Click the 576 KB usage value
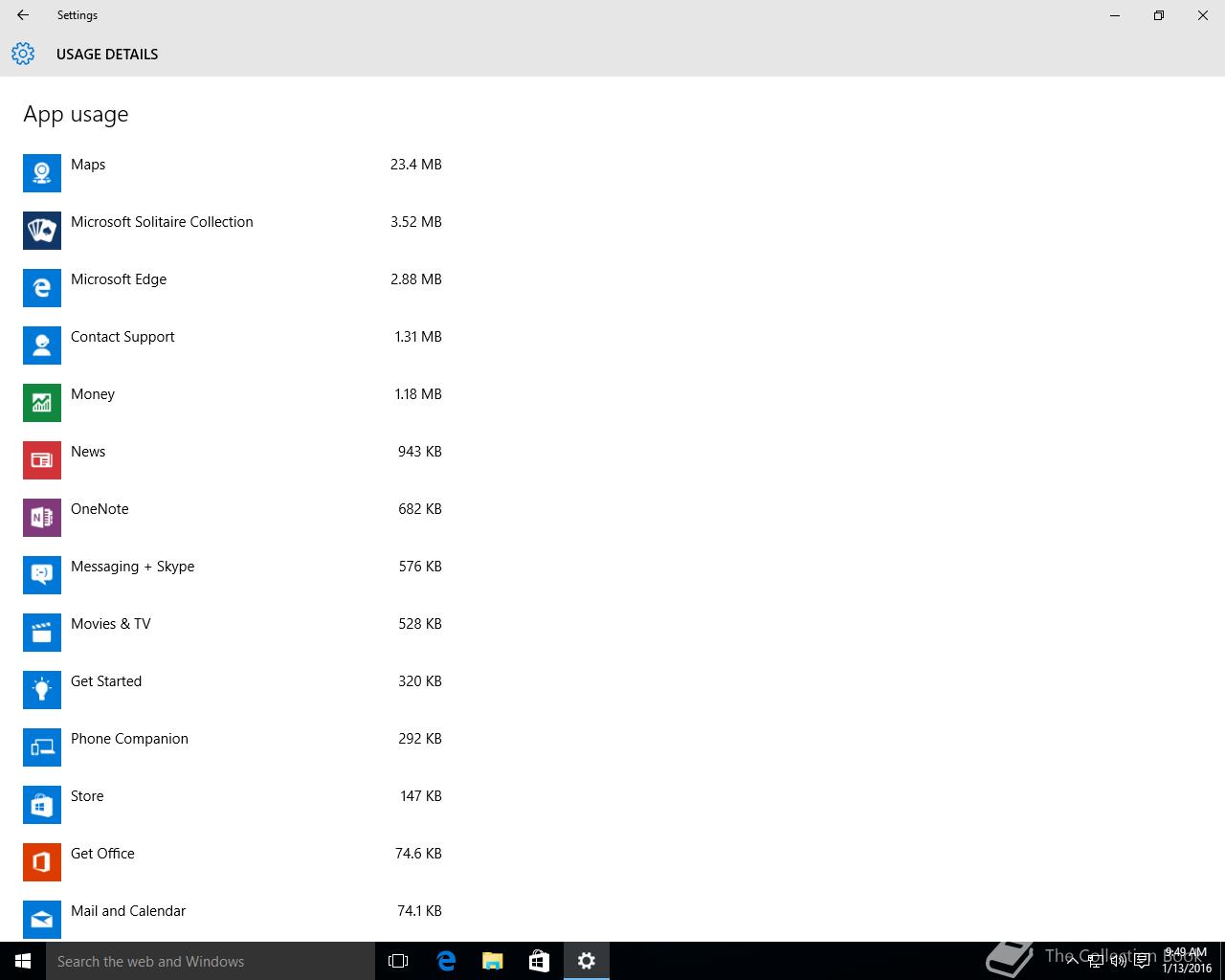Screen dimensions: 1225x980 (420, 567)
